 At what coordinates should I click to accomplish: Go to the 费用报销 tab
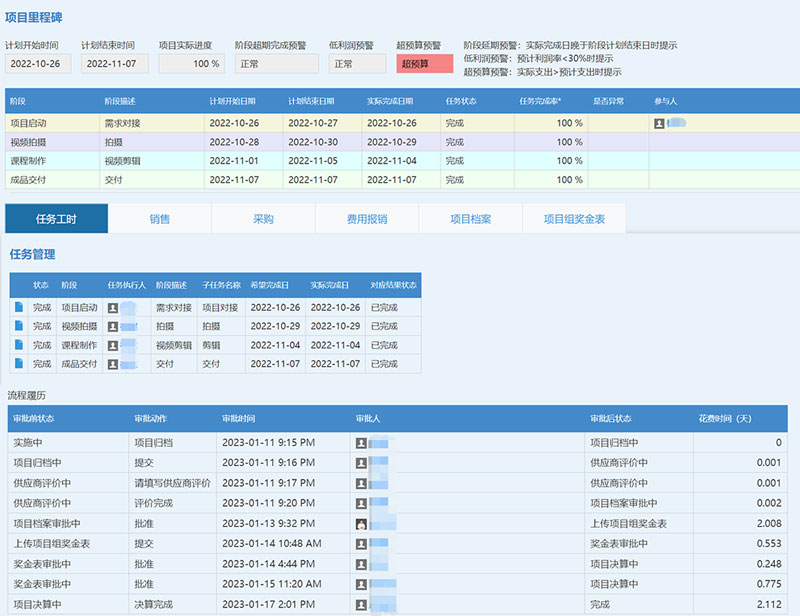(x=367, y=219)
